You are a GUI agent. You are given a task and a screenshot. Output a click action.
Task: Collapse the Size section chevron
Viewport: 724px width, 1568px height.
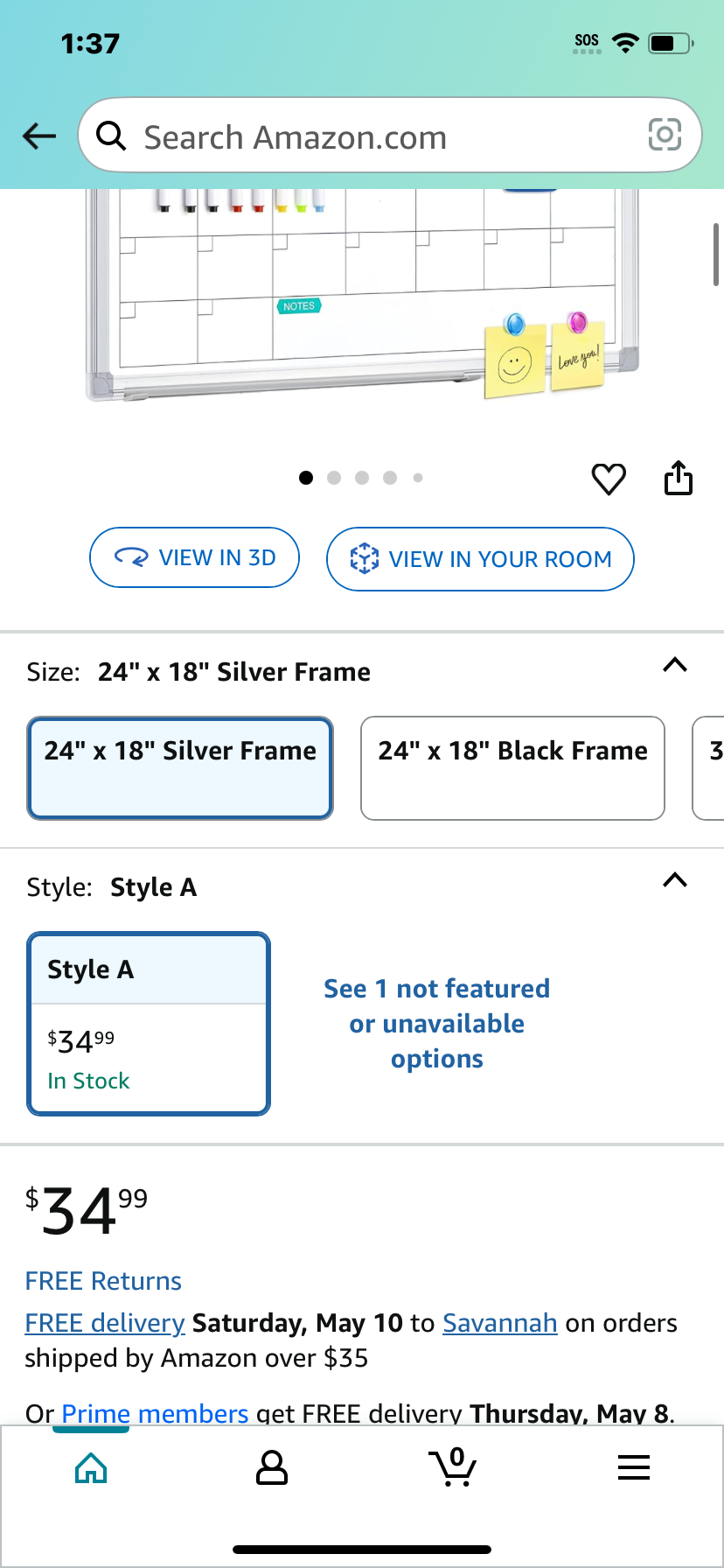point(675,665)
